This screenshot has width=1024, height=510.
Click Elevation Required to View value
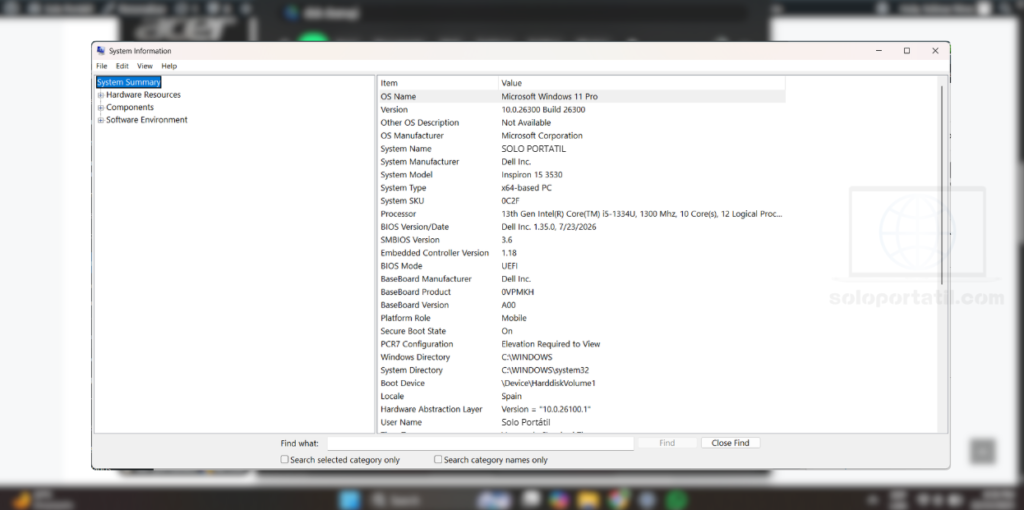(x=551, y=344)
